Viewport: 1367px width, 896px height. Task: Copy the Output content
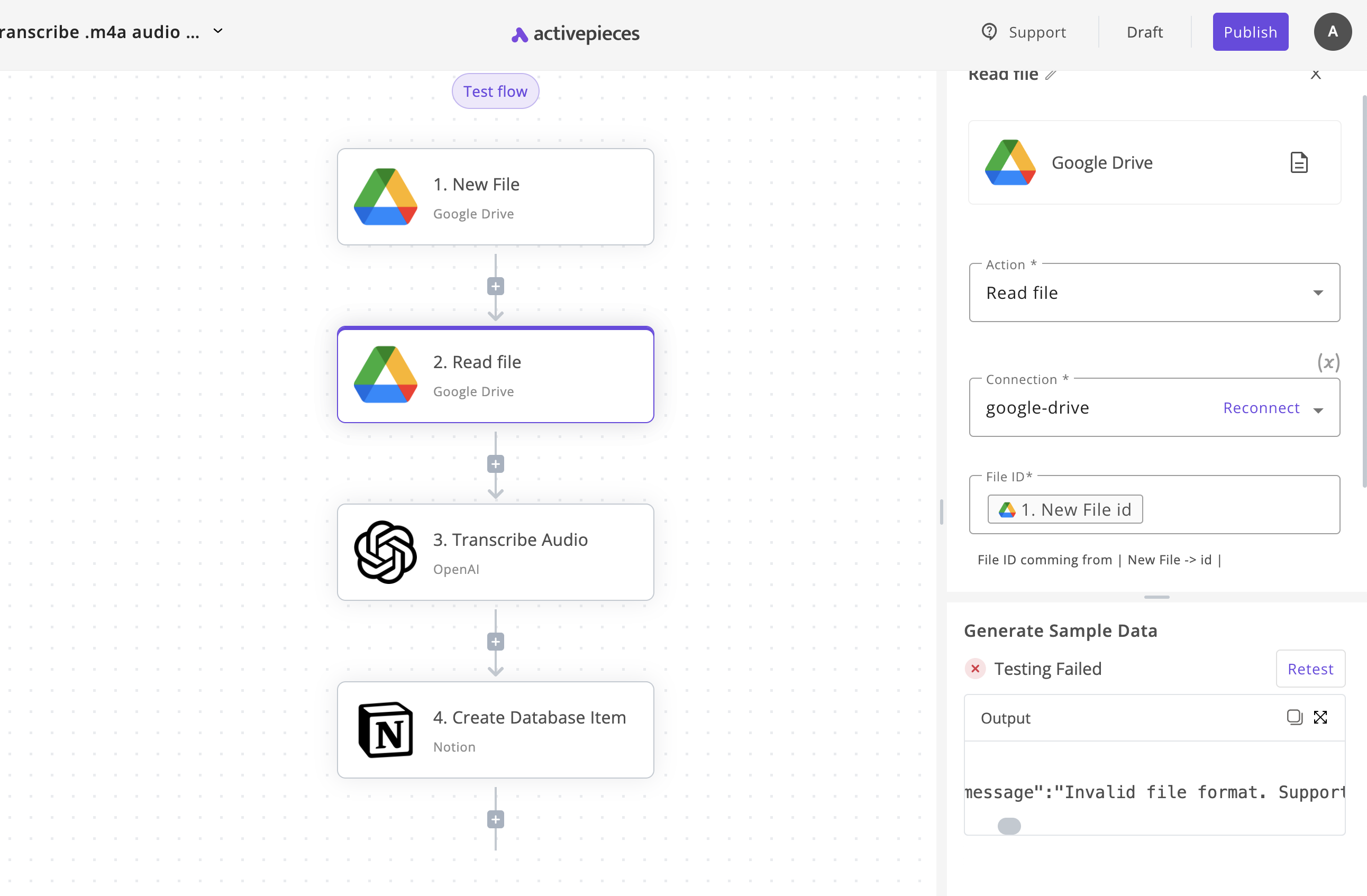pos(1294,717)
